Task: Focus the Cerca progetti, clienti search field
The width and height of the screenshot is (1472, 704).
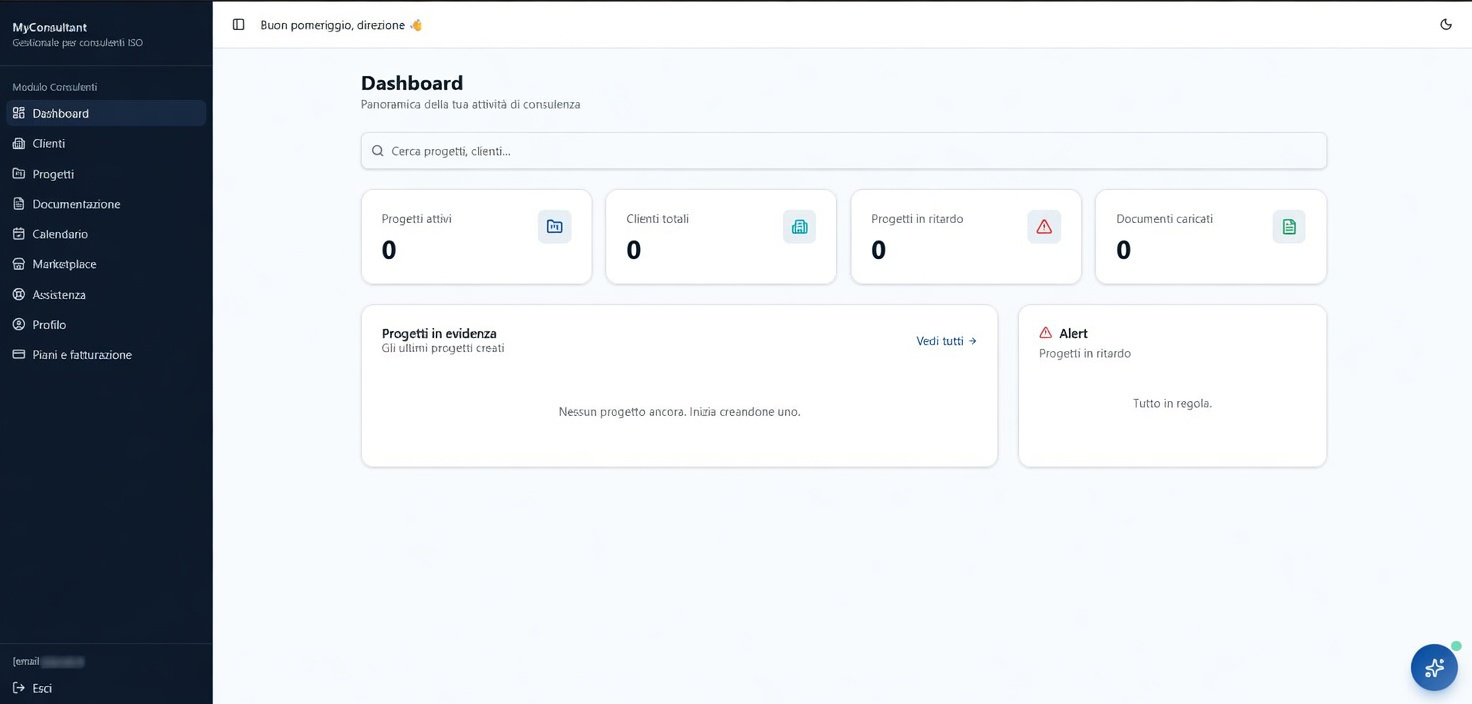Action: point(844,151)
